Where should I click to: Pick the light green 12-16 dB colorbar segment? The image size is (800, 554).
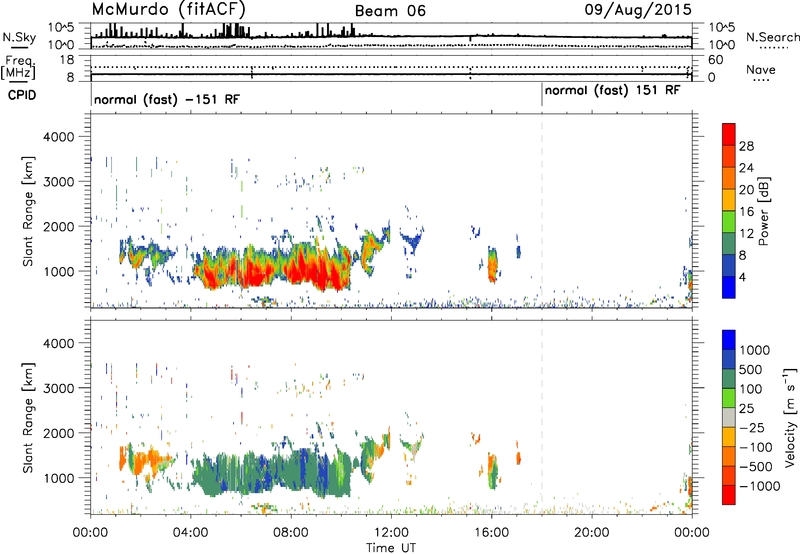click(729, 222)
